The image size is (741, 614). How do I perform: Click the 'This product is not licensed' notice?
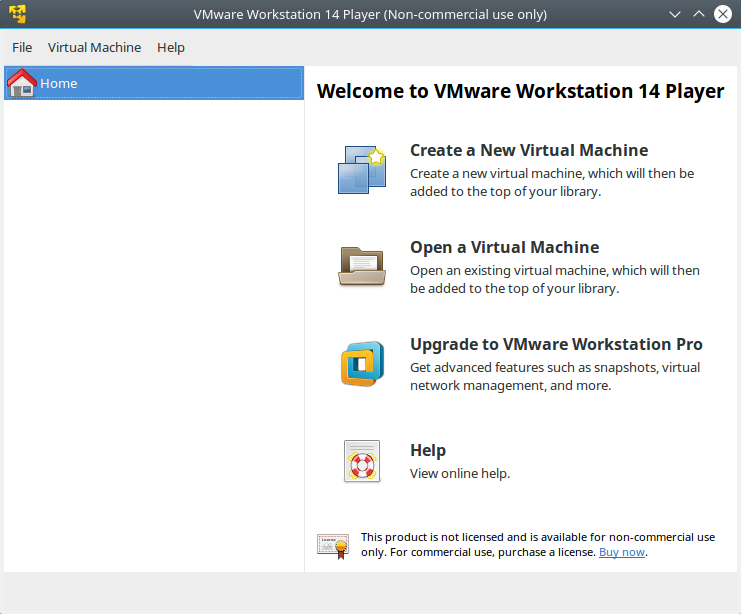tap(538, 545)
